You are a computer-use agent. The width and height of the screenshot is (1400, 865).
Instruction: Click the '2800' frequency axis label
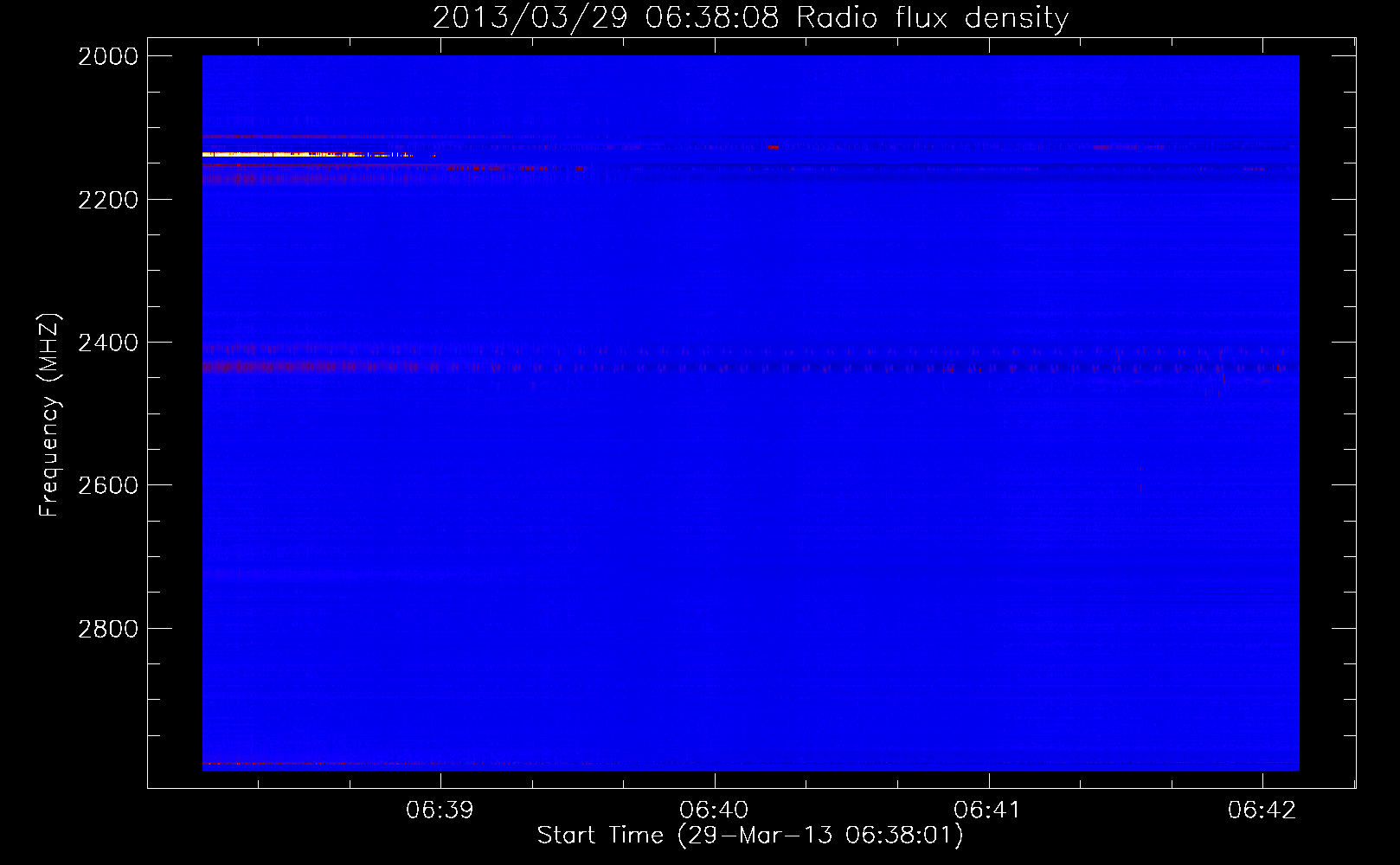click(108, 629)
